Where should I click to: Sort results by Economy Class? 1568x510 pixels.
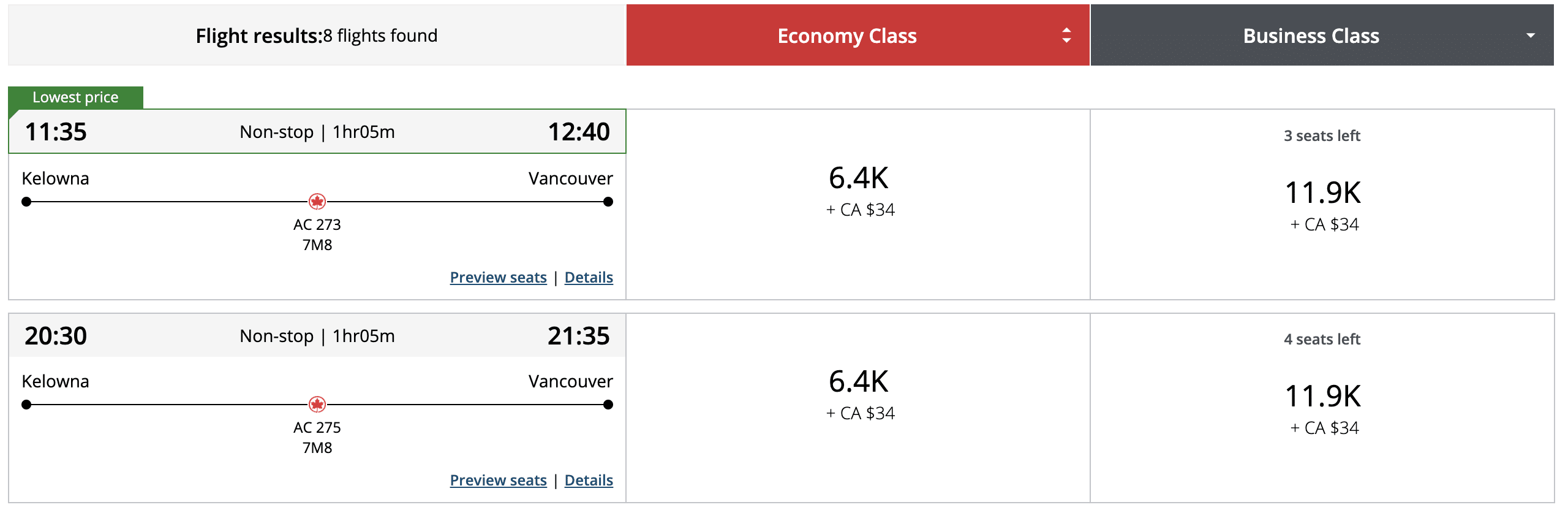(846, 36)
